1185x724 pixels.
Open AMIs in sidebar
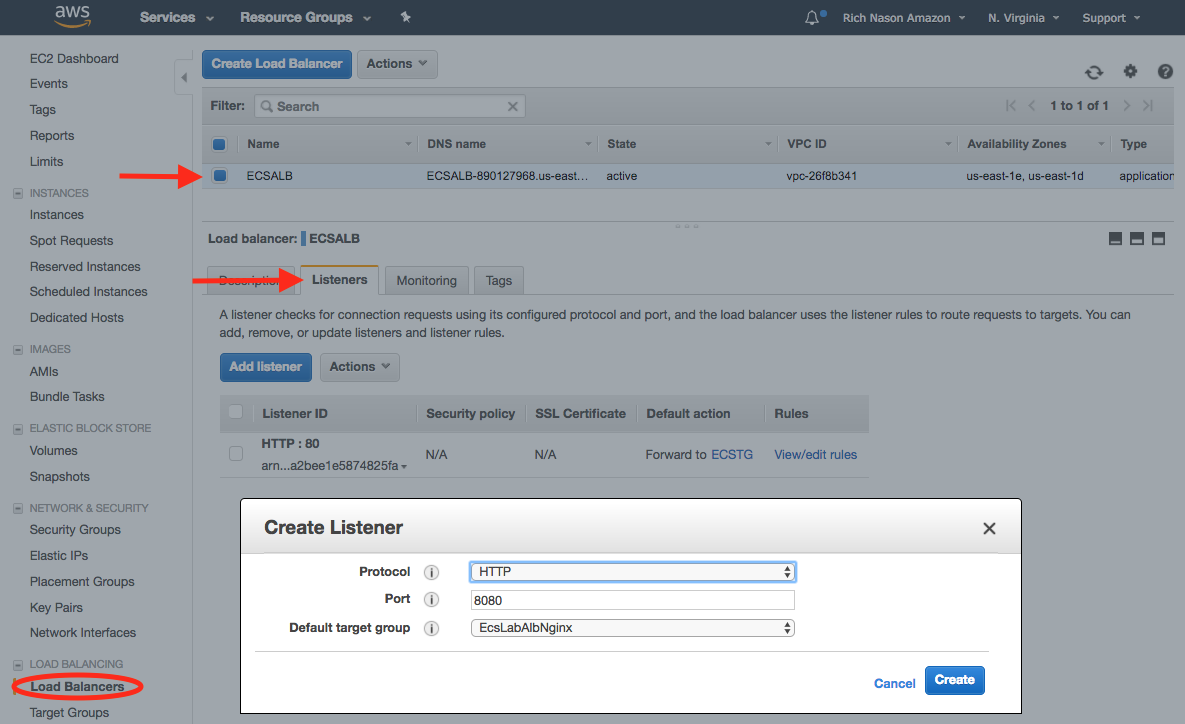44,372
